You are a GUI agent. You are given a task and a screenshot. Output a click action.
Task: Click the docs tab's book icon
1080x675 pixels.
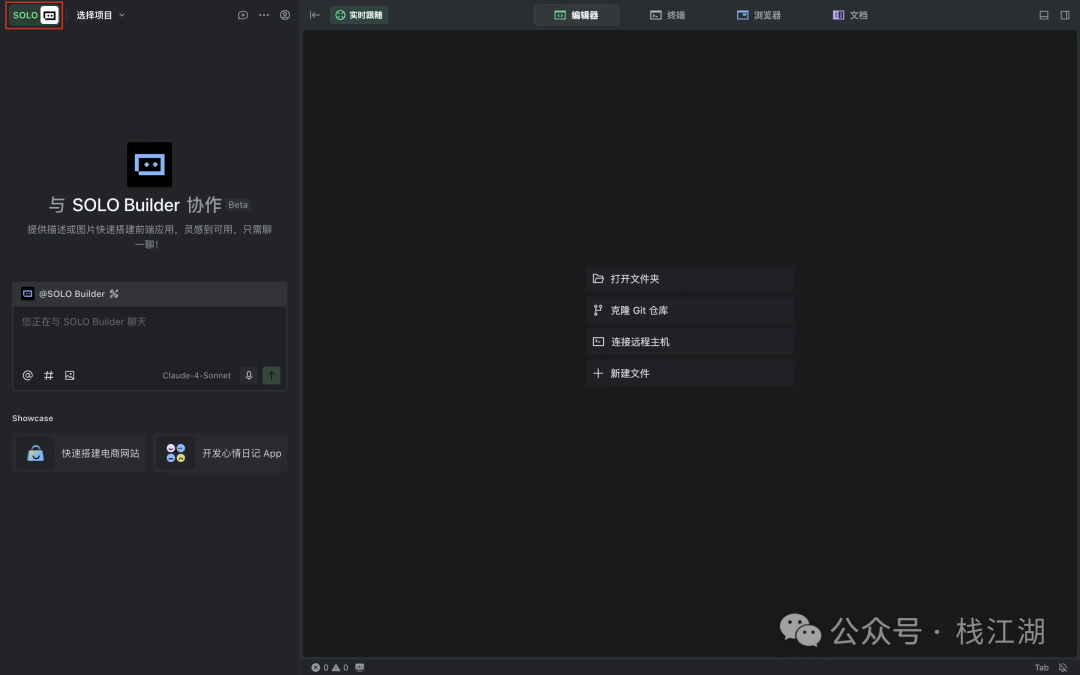pos(838,15)
